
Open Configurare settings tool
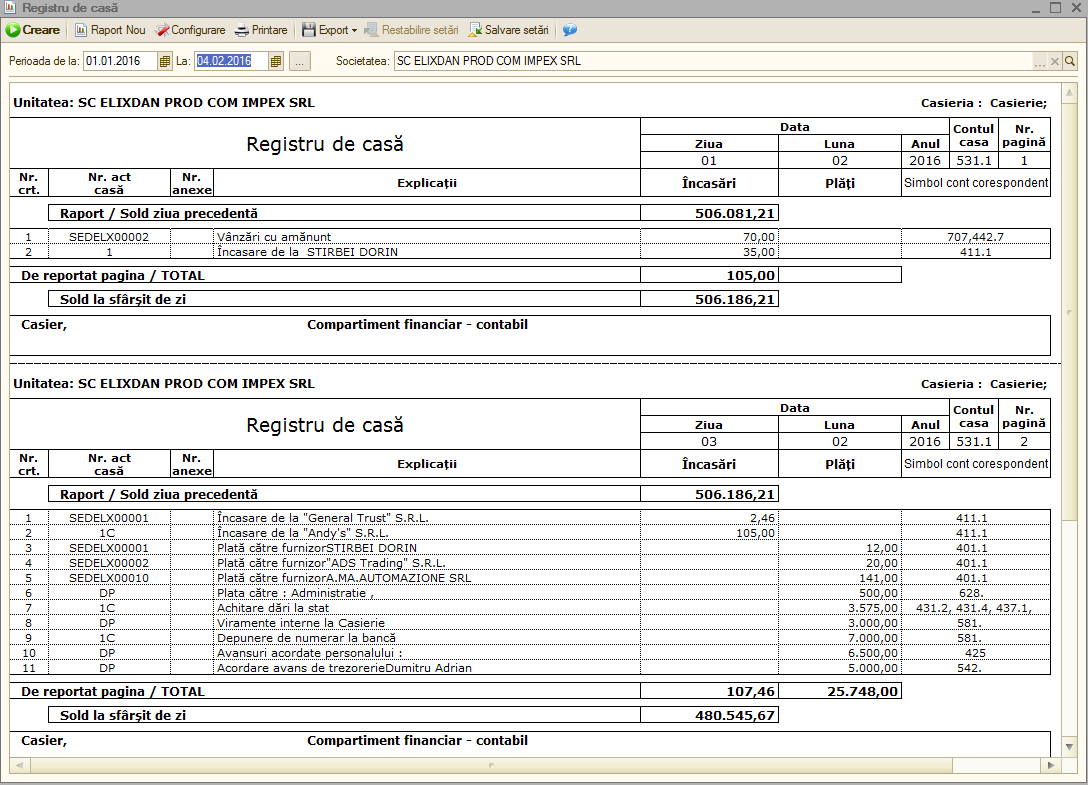pos(190,30)
